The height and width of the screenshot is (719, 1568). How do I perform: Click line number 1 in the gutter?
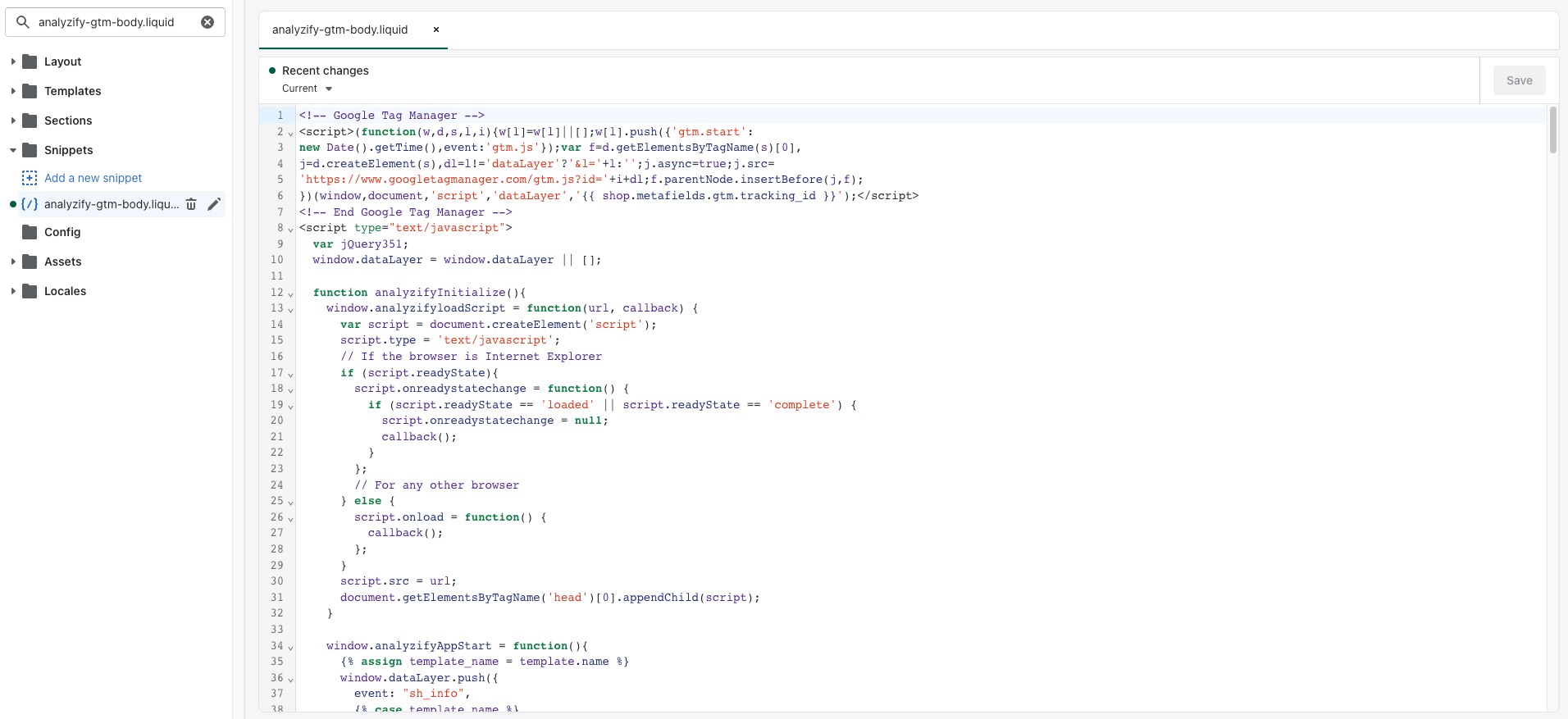280,116
